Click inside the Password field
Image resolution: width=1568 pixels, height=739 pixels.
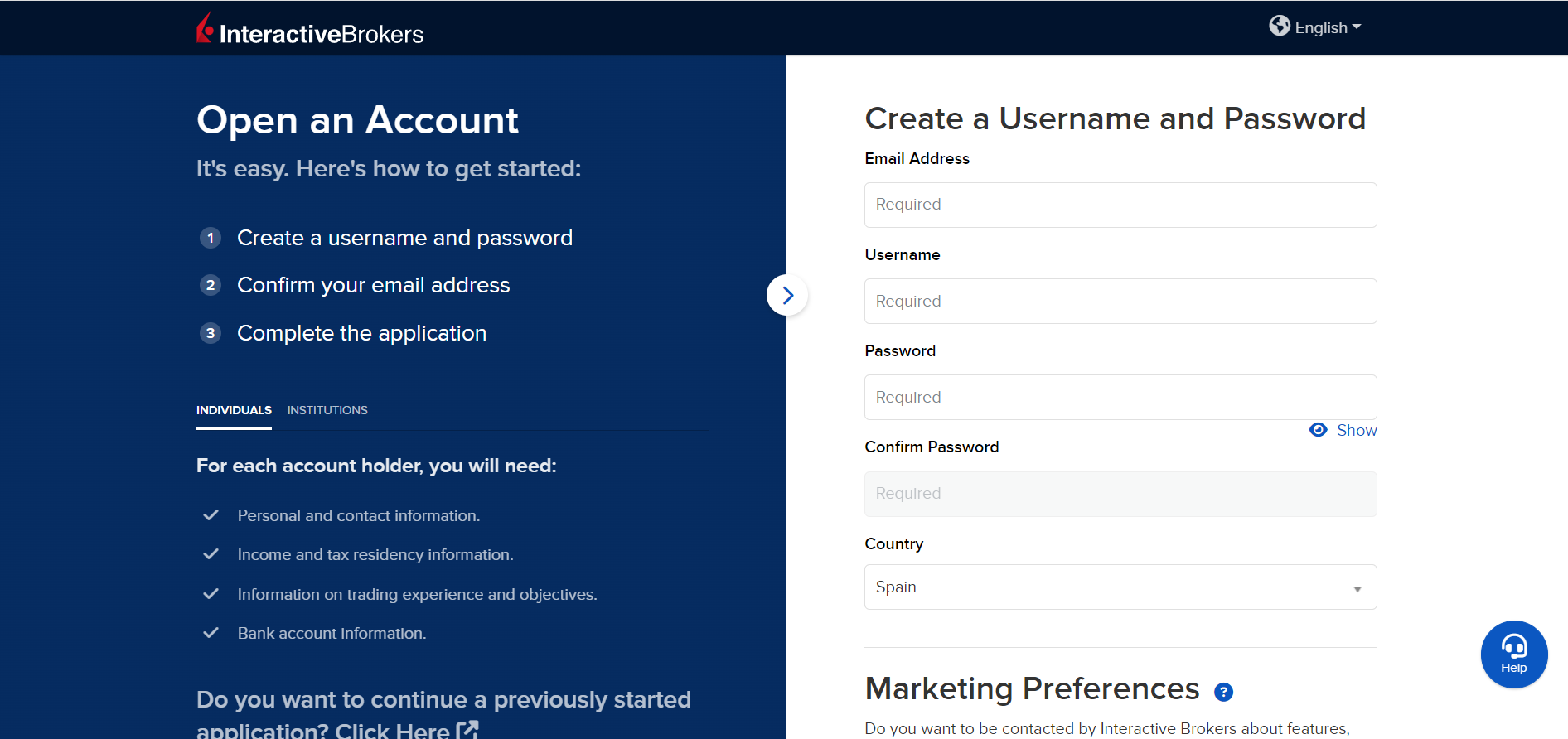click(1120, 397)
